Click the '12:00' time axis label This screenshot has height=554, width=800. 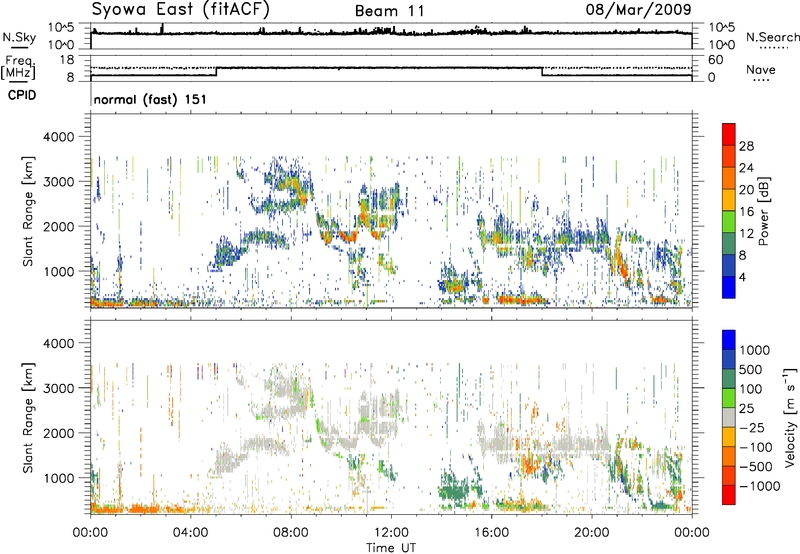[391, 533]
